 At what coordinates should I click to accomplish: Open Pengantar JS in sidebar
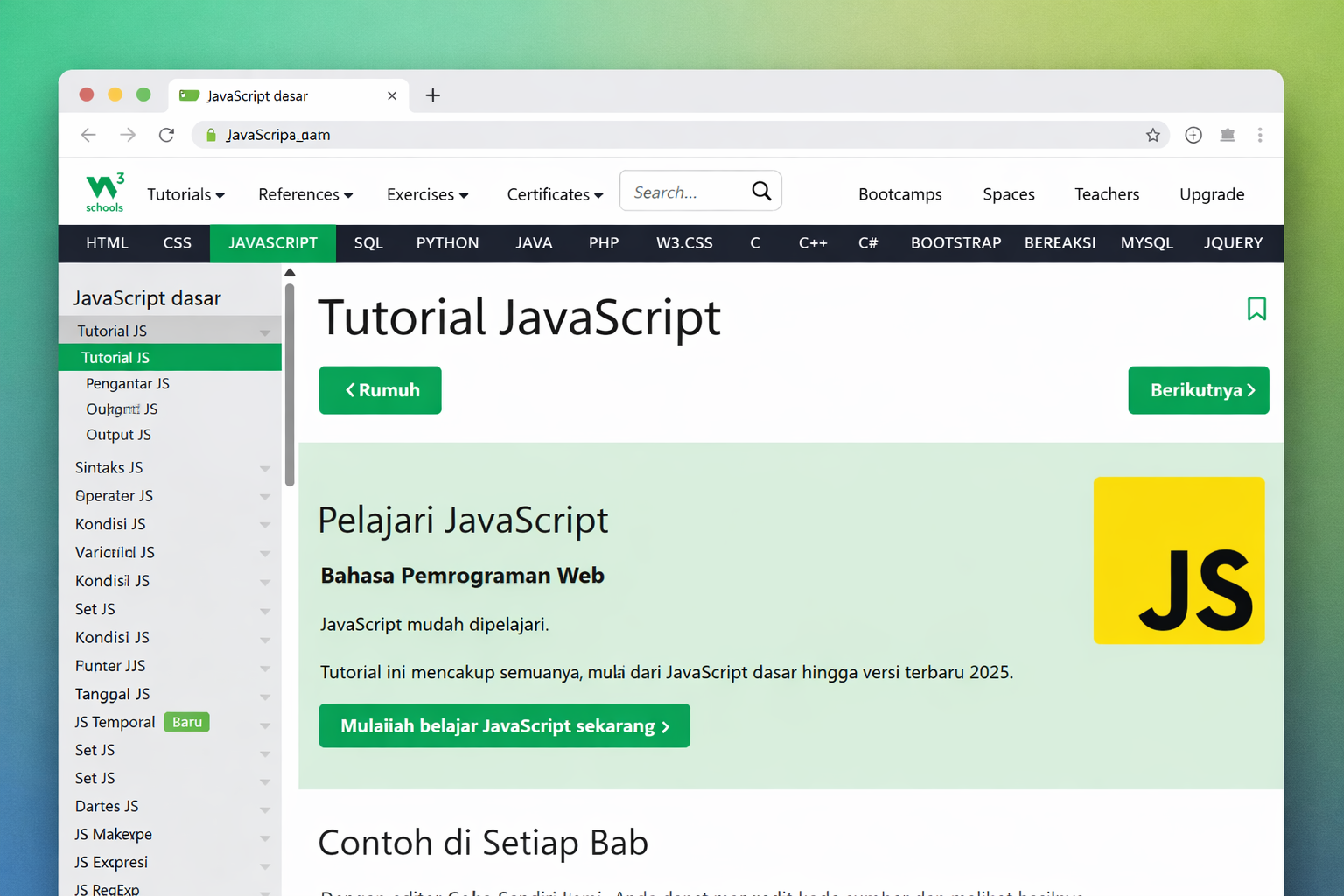[128, 383]
